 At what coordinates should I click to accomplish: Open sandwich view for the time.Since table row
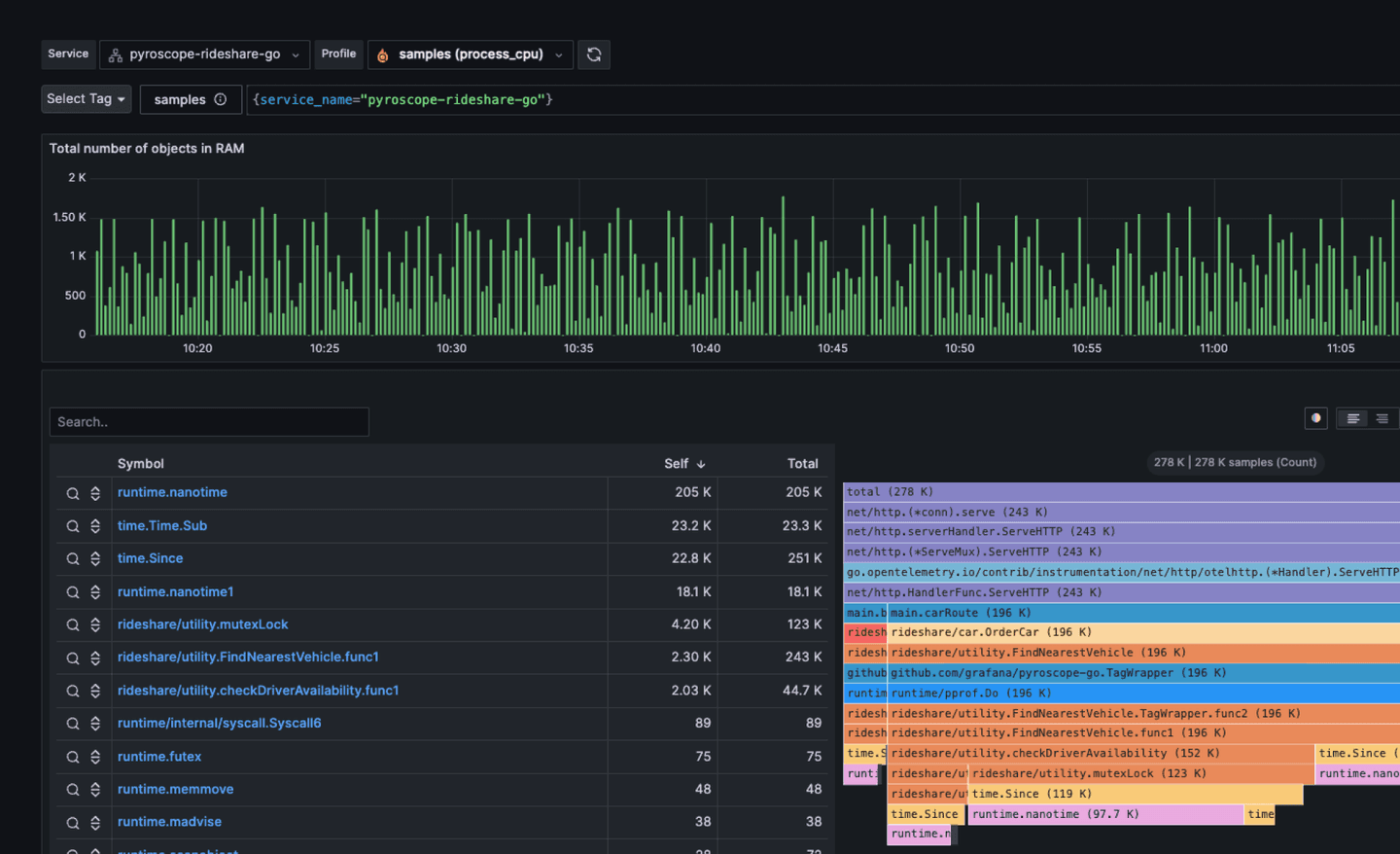95,559
